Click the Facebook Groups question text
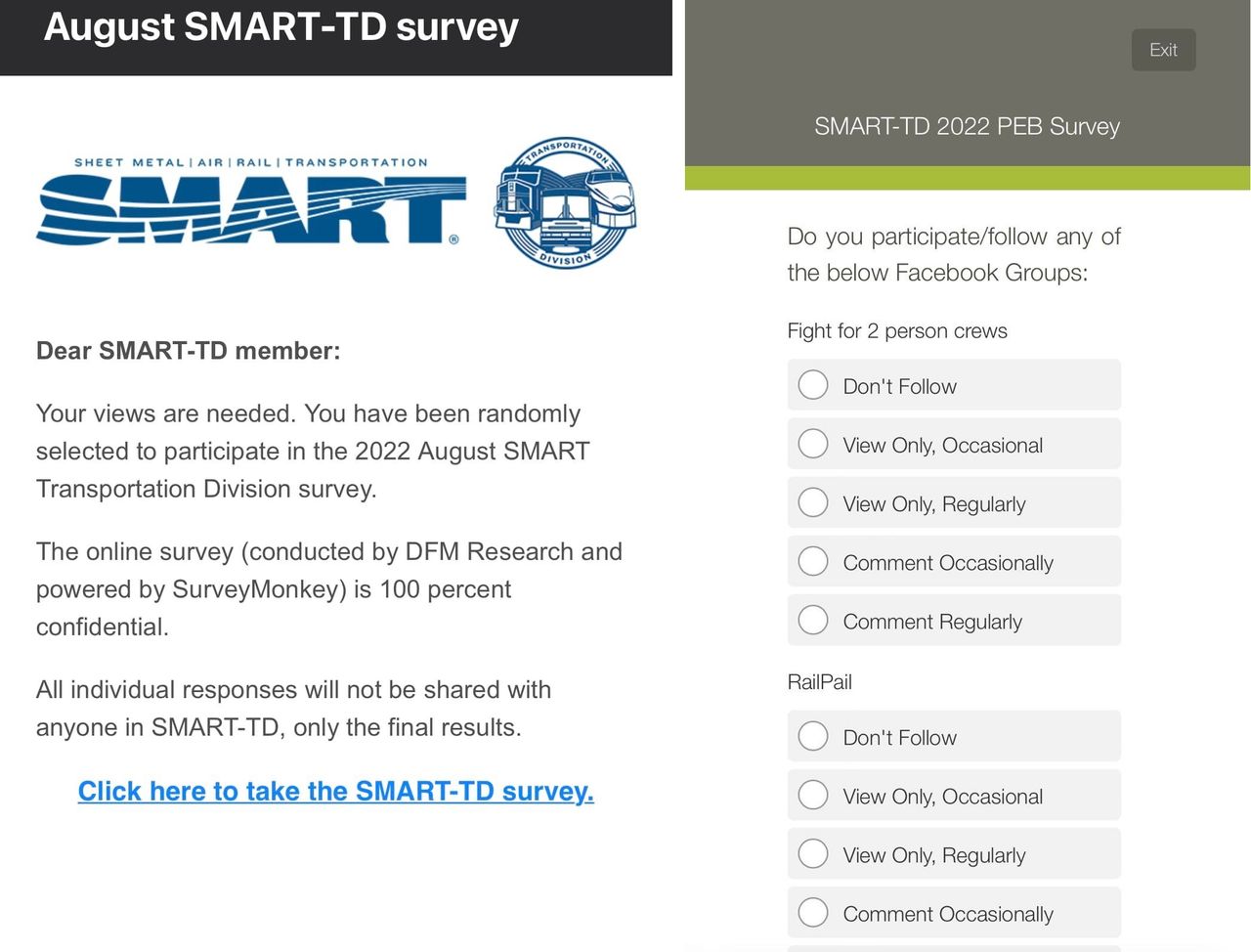 (953, 254)
